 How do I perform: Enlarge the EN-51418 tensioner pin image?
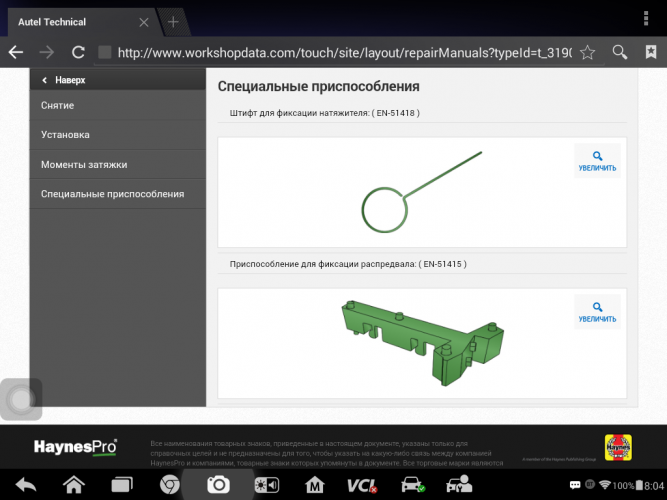click(597, 161)
